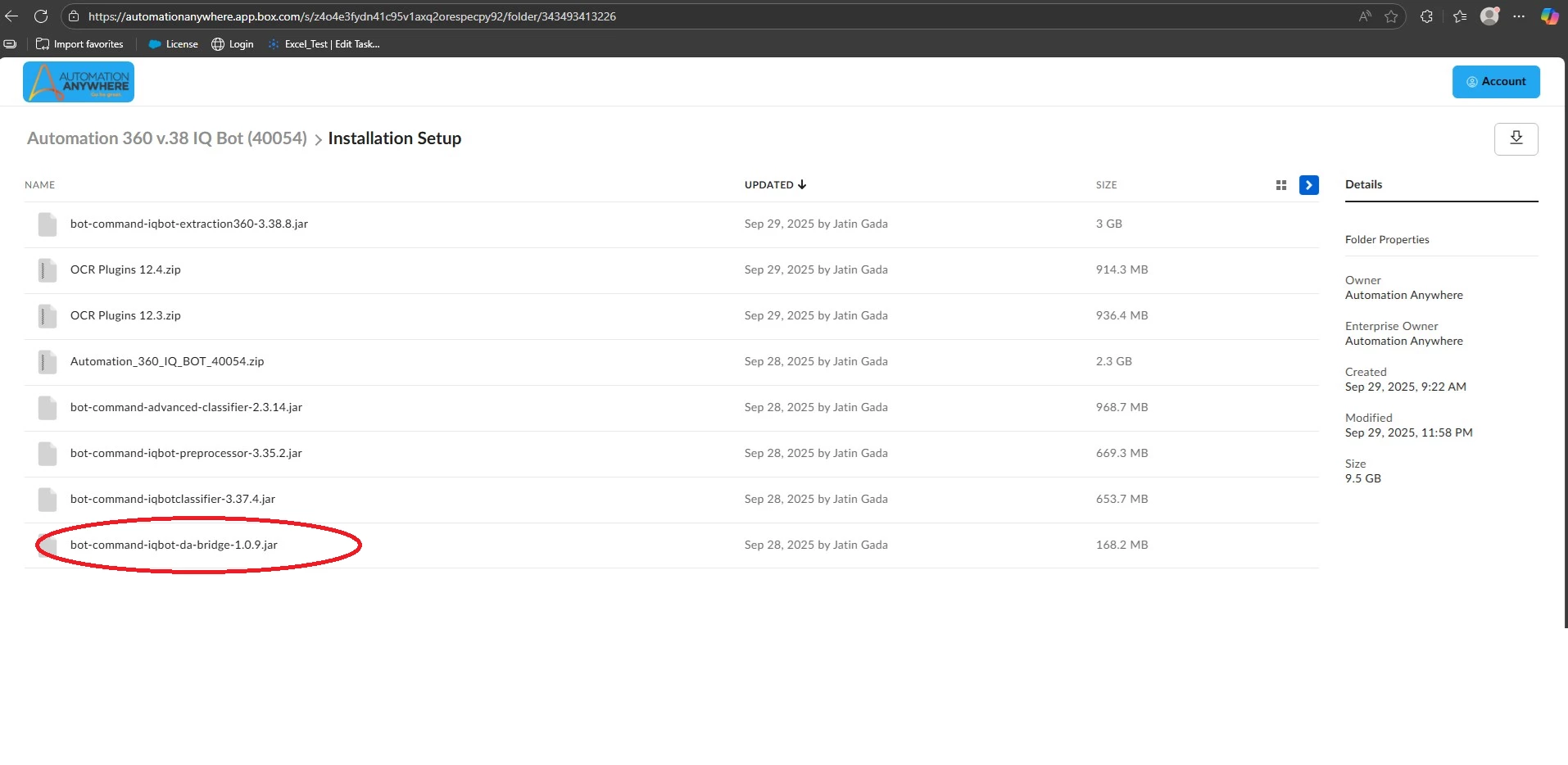Click the 968.7 MB size cell
Viewport: 1568px width, 765px height.
point(1122,407)
